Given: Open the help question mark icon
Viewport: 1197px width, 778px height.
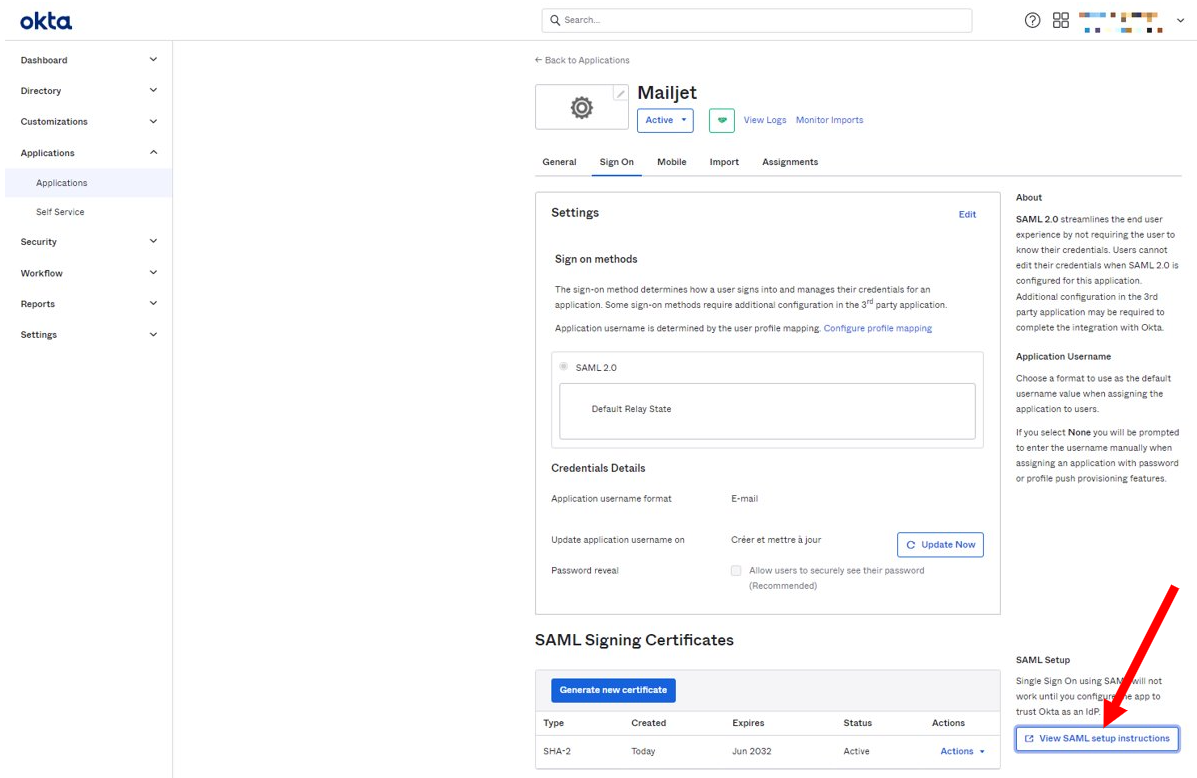Looking at the screenshot, I should [1032, 21].
